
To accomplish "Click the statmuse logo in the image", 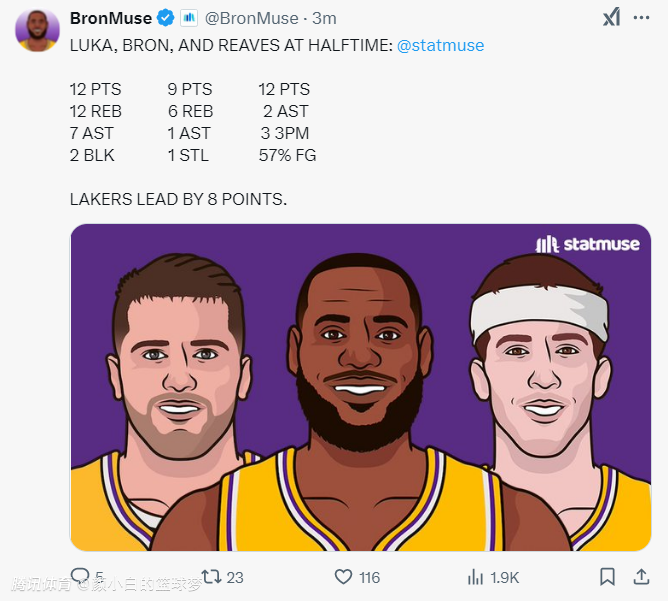I will pyautogui.click(x=587, y=244).
